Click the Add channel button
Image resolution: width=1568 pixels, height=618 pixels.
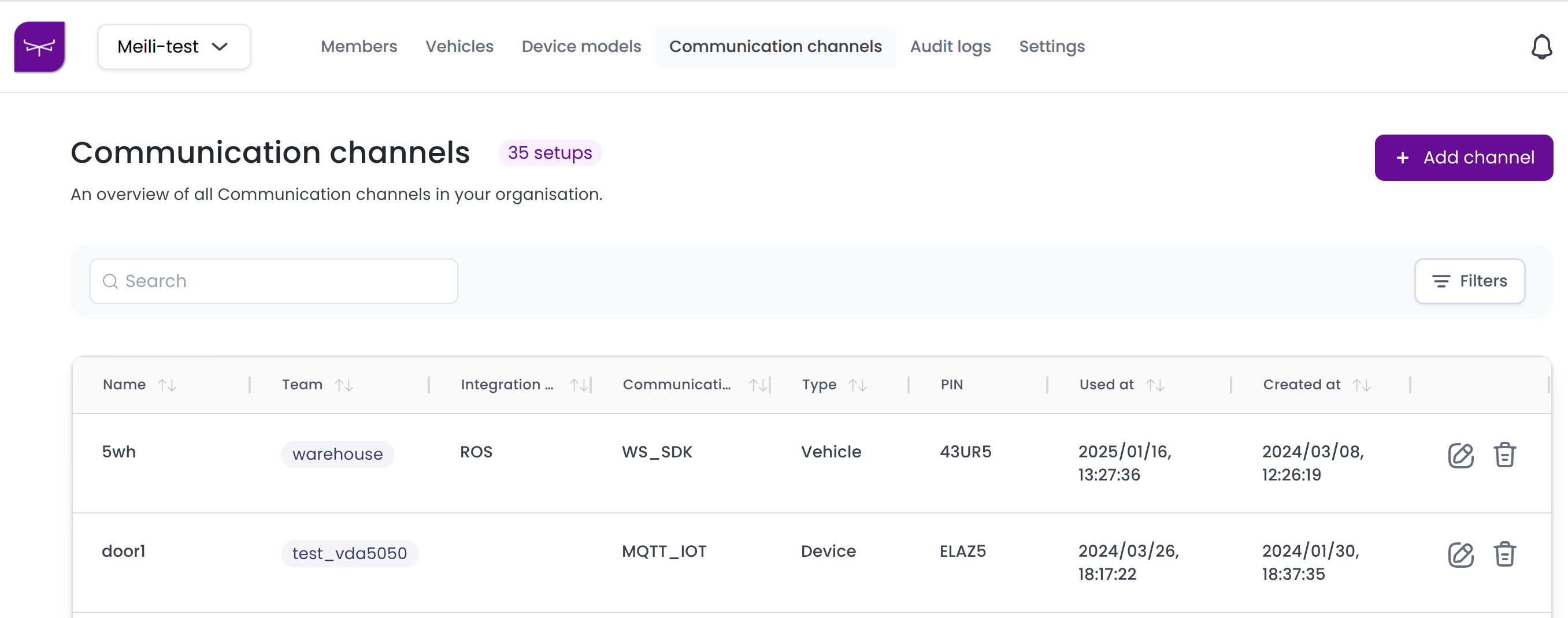1463,157
